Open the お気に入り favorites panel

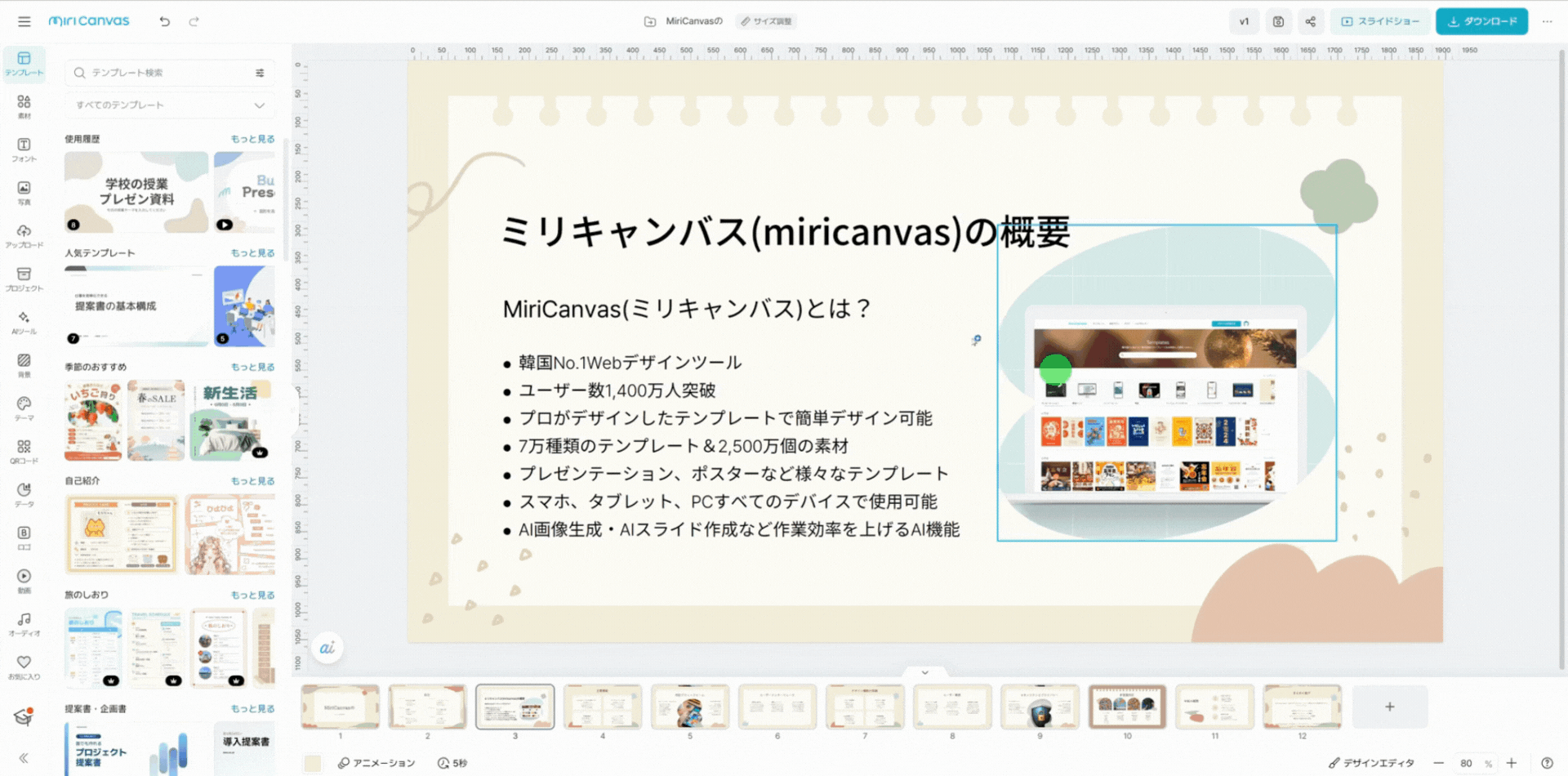click(24, 667)
